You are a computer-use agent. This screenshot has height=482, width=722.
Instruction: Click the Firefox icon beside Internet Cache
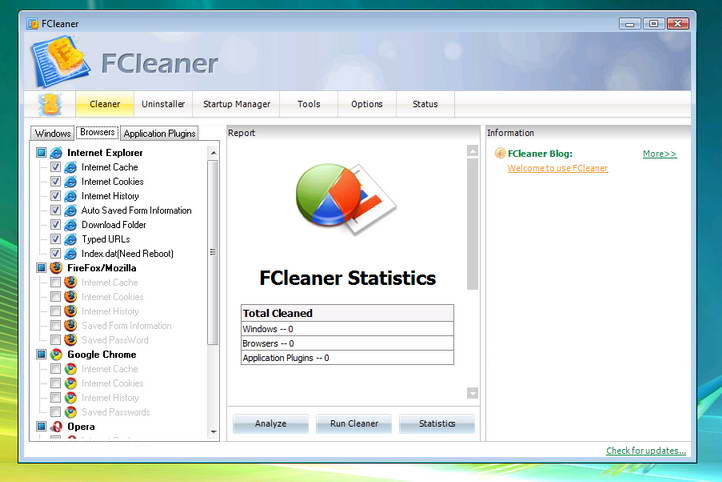coord(70,282)
